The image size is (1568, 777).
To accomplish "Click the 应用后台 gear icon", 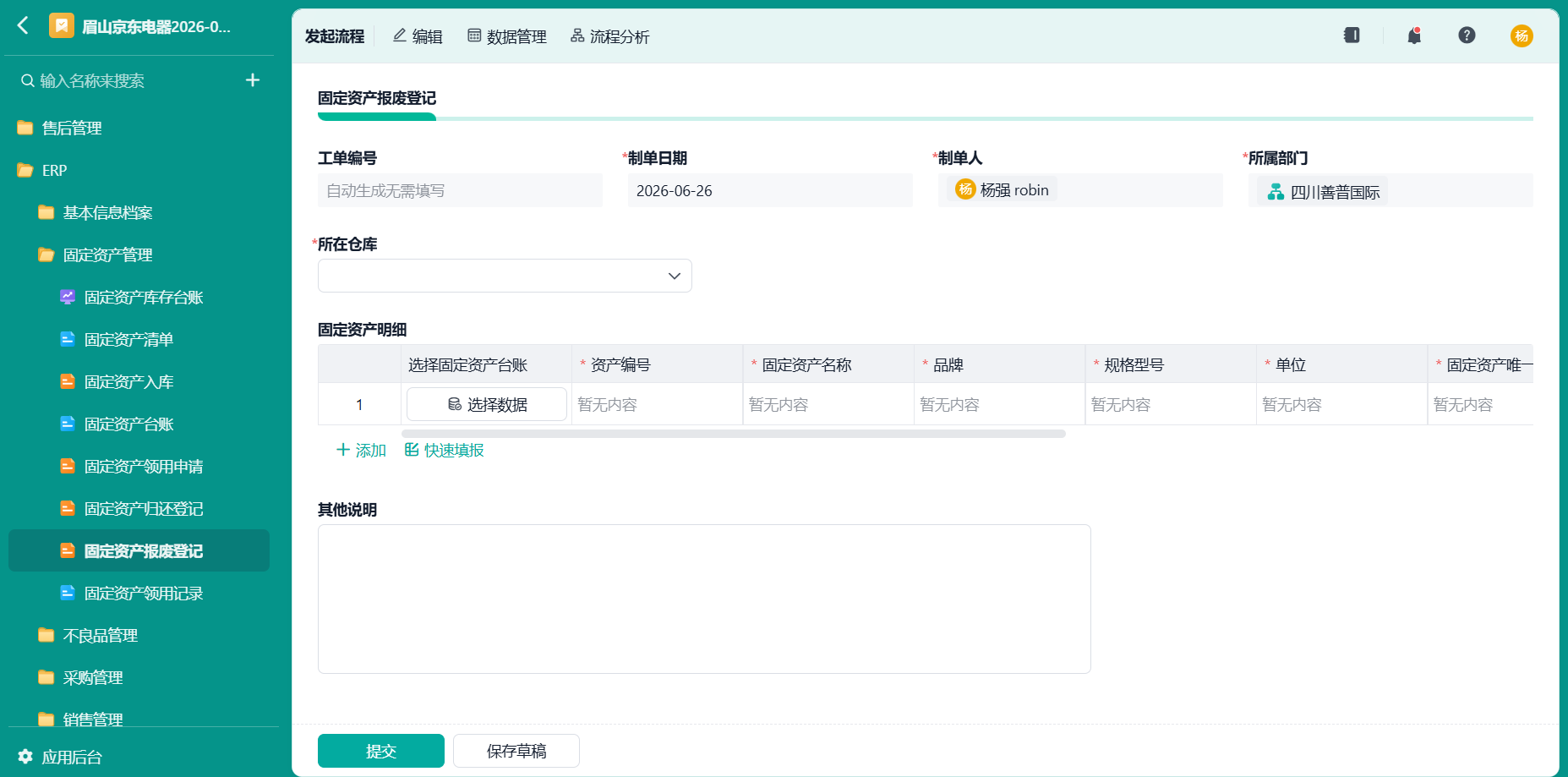I will tap(25, 757).
